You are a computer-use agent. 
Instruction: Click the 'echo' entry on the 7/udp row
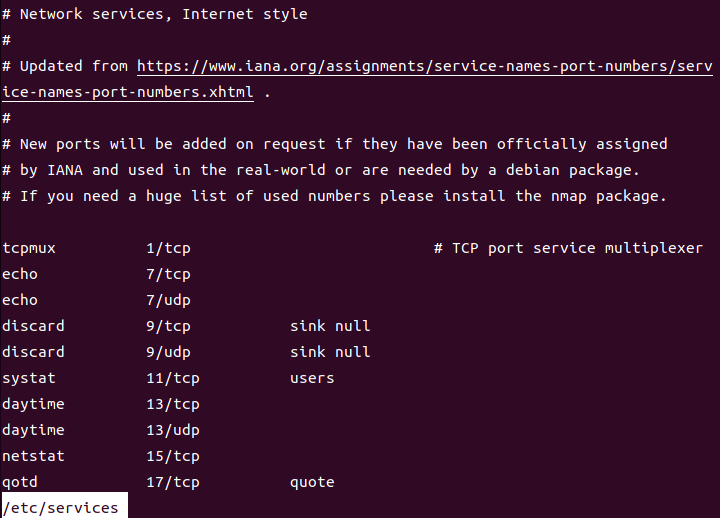tap(20, 300)
